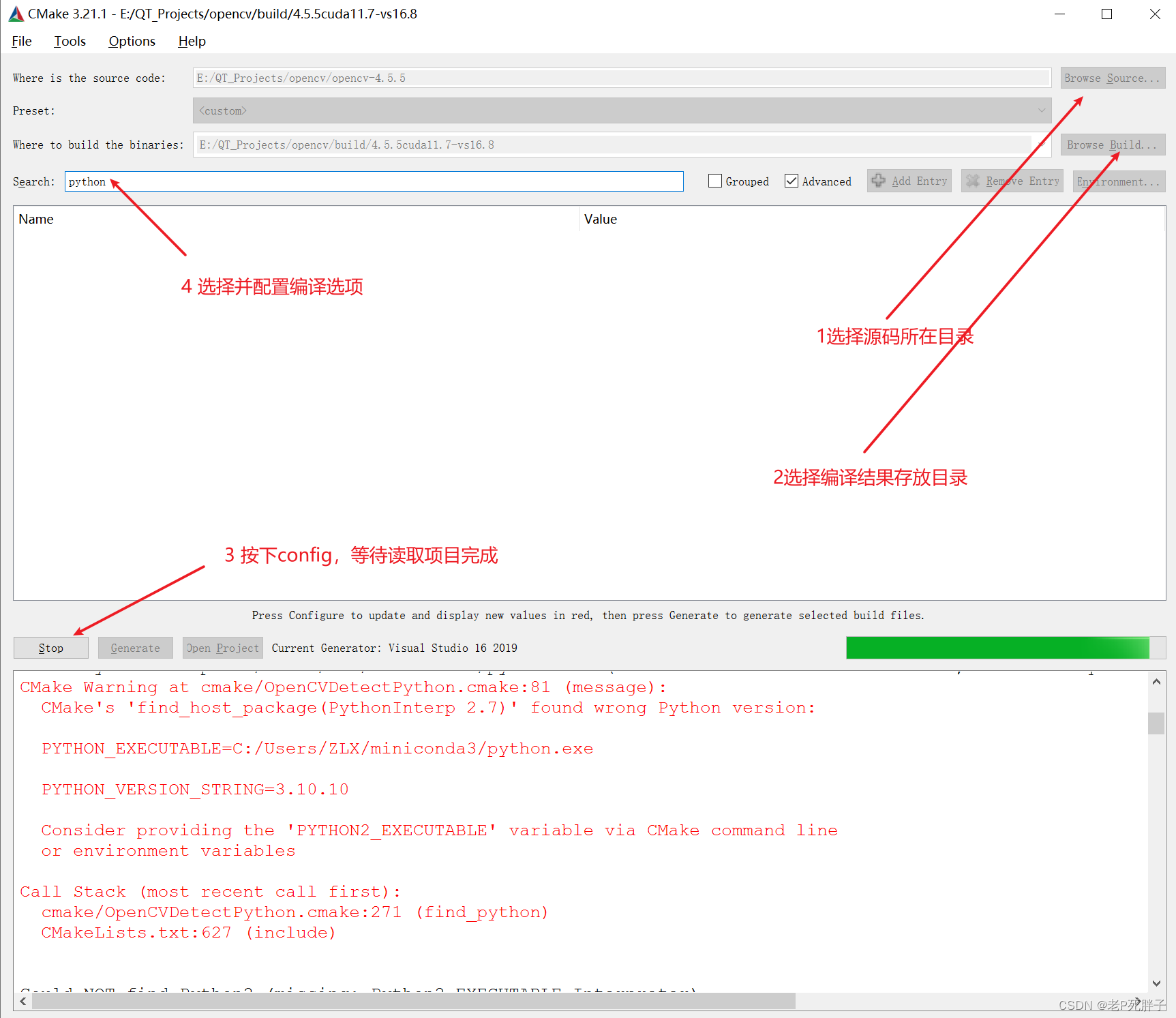Click the Remove Entry icon
This screenshot has width=1176, height=1018.
(x=974, y=181)
